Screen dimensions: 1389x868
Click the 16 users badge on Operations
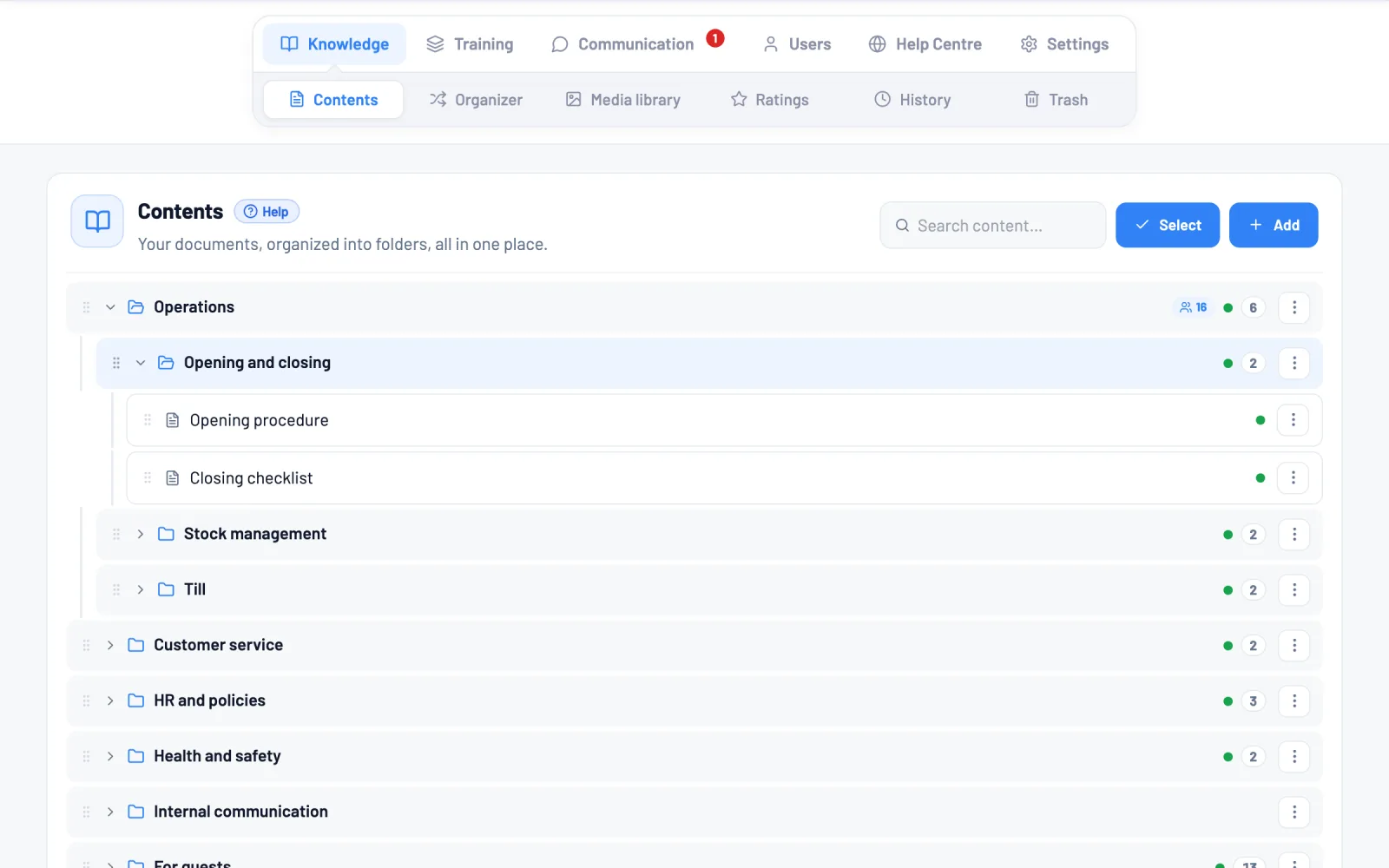click(1194, 307)
